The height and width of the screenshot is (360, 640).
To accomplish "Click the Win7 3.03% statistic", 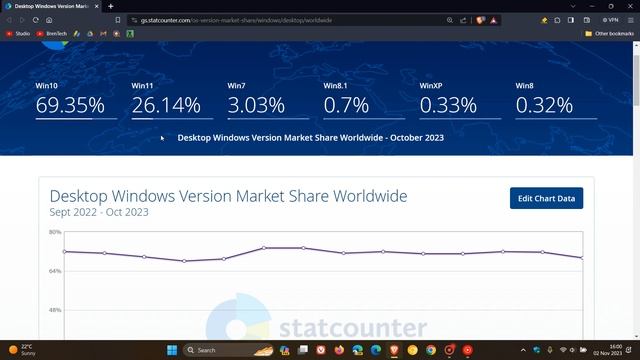I will click(x=268, y=100).
